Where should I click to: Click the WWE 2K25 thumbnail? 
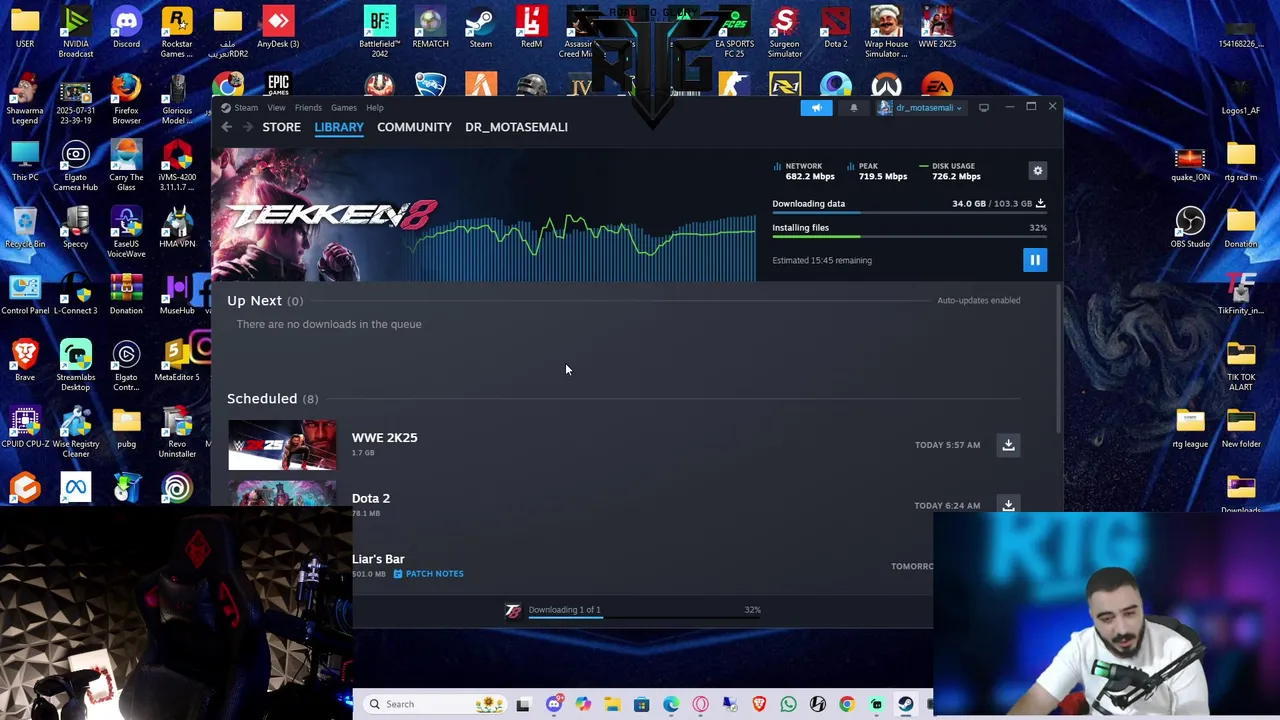point(282,445)
